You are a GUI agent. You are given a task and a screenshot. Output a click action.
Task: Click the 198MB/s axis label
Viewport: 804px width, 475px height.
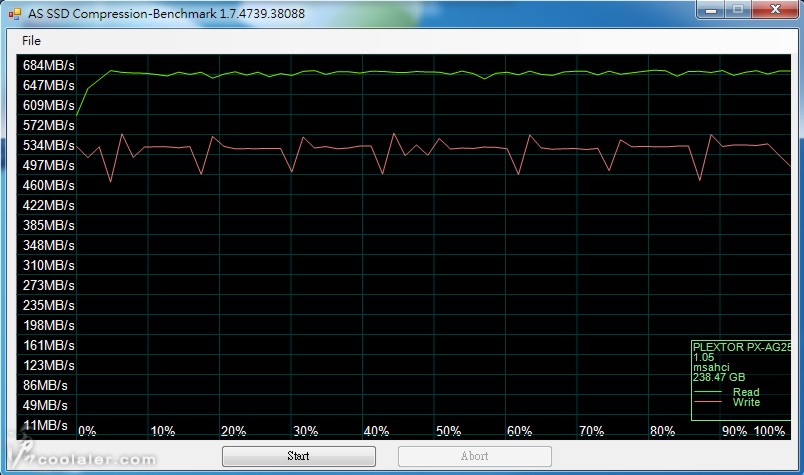pos(48,325)
